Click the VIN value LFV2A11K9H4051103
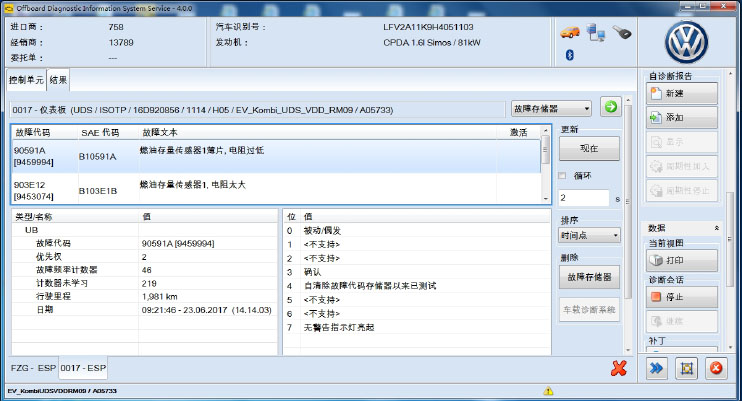Screen dimensions: 742x401 tap(428, 27)
